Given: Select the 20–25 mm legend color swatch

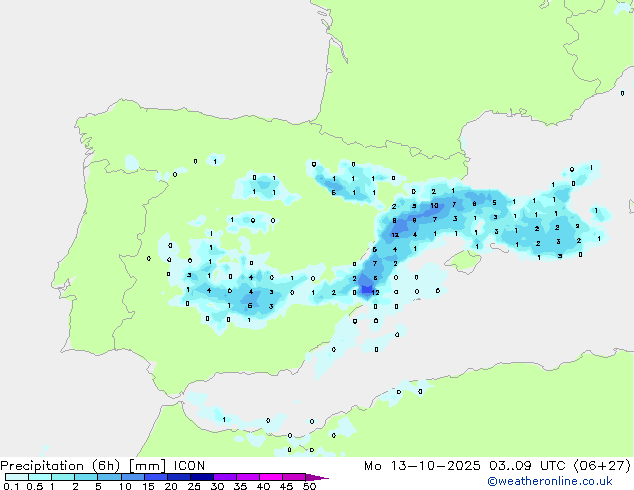Looking at the screenshot, I should tap(179, 477).
